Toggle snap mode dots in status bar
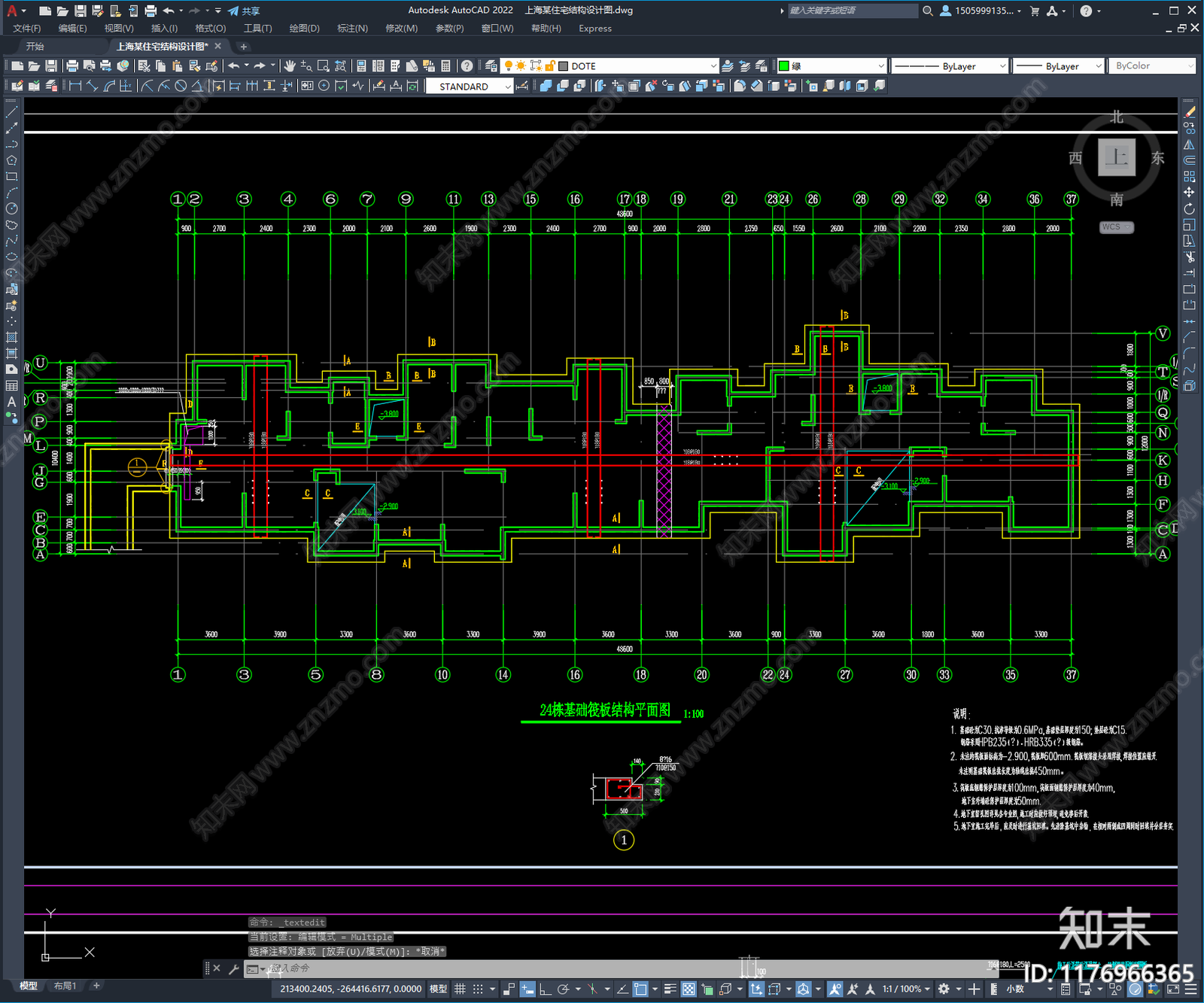1204x1003 pixels. [478, 989]
